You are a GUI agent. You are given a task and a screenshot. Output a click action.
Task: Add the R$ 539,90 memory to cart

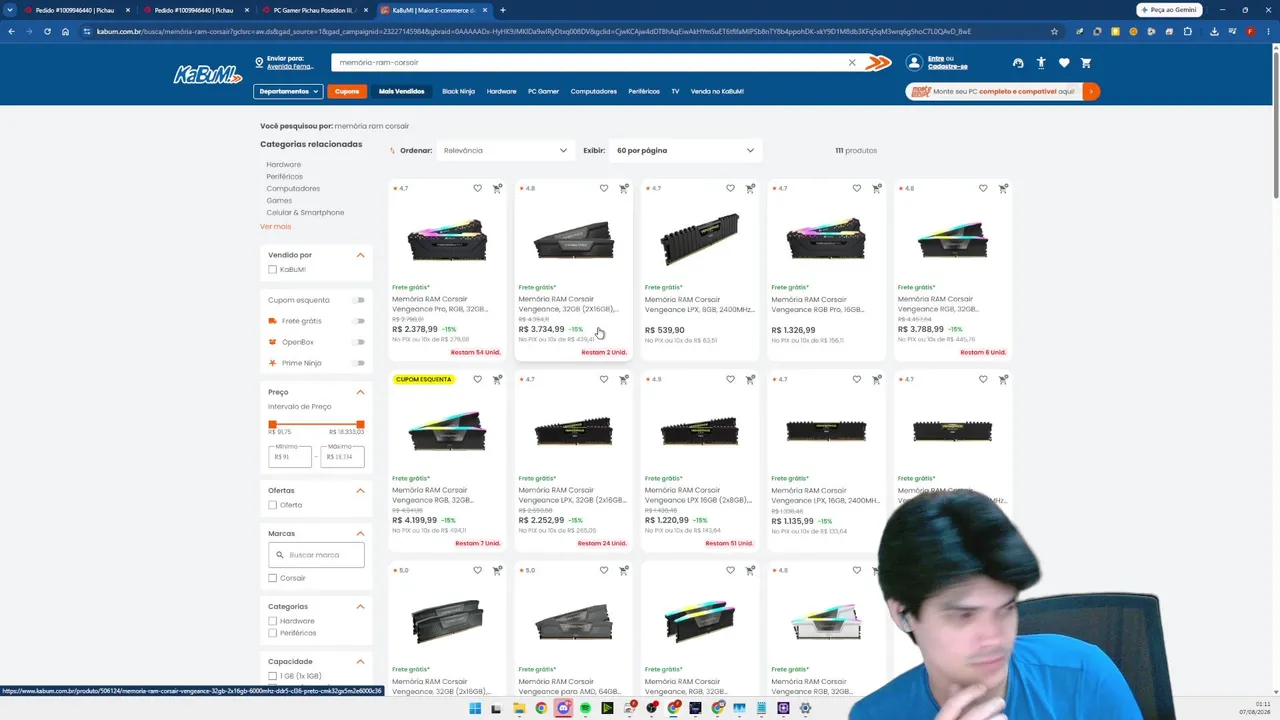[x=750, y=188]
